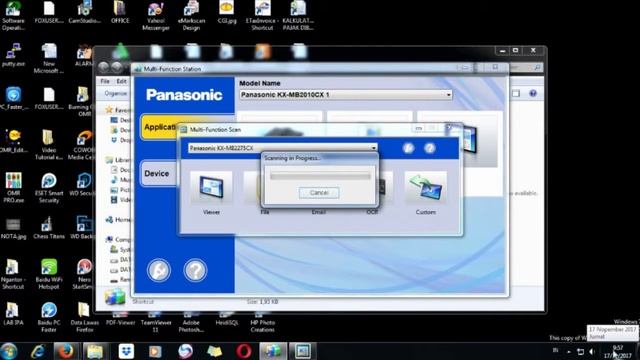The height and width of the screenshot is (360, 640).
Task: Open media player from taskbar
Action: coord(155,351)
